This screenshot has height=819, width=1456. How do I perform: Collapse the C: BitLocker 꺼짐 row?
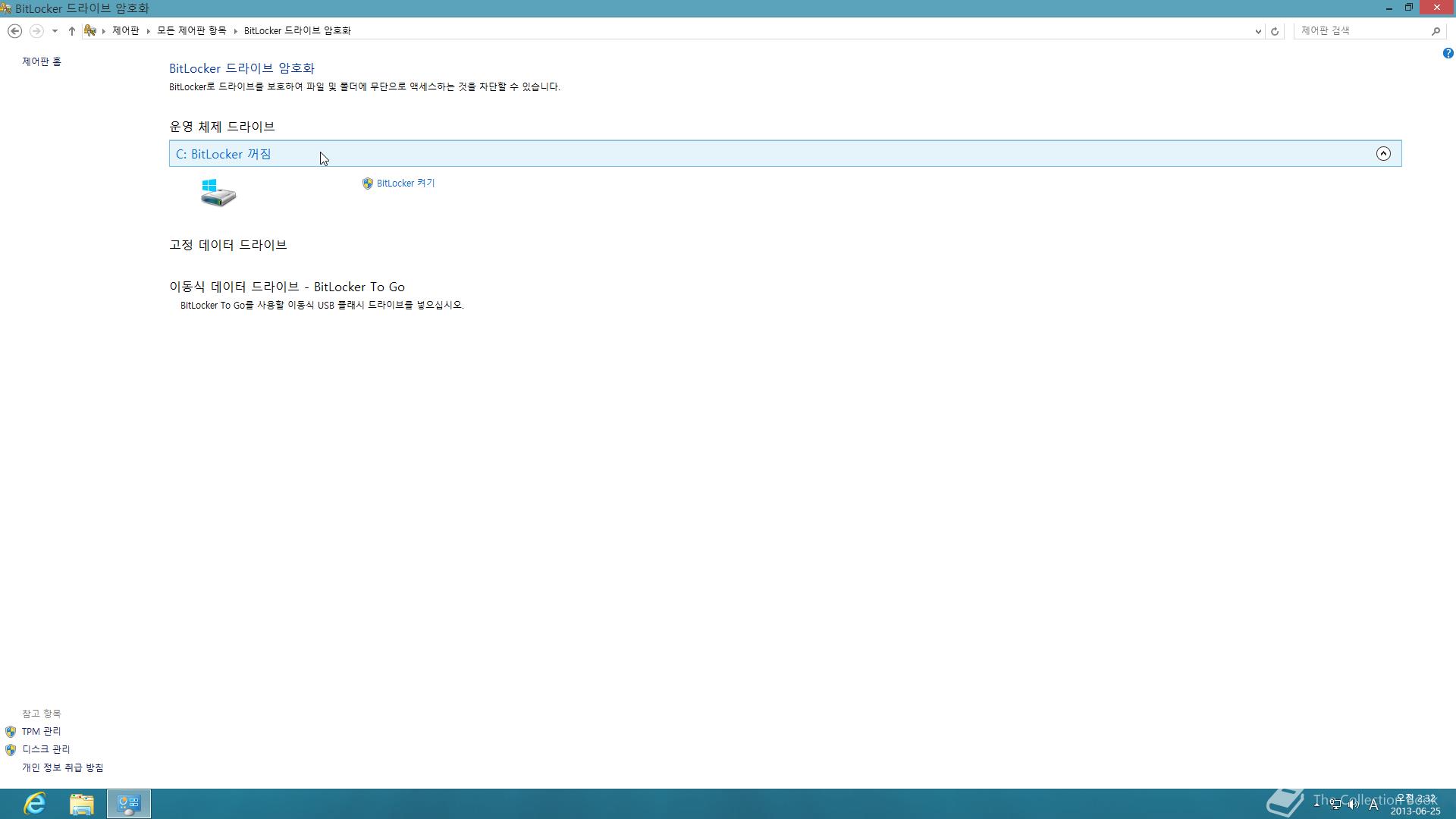pos(785,153)
